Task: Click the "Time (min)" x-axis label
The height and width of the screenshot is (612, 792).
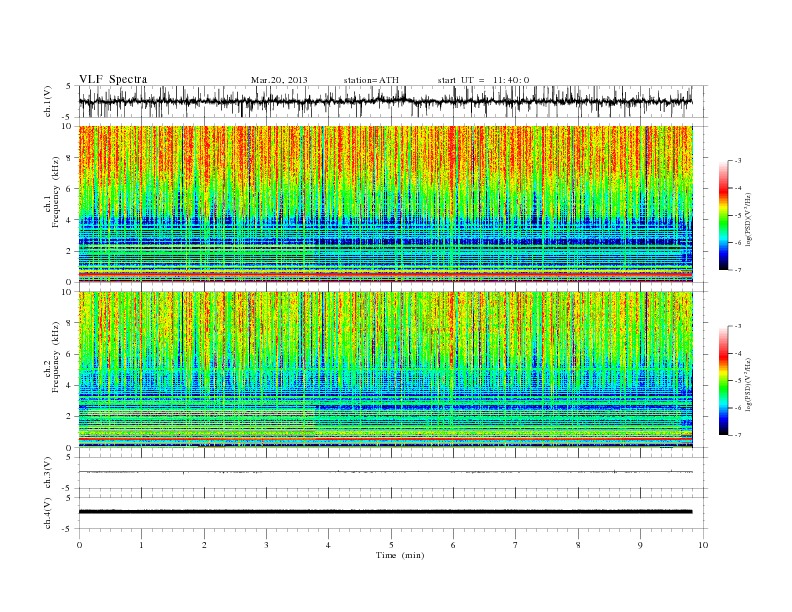Action: click(400, 555)
